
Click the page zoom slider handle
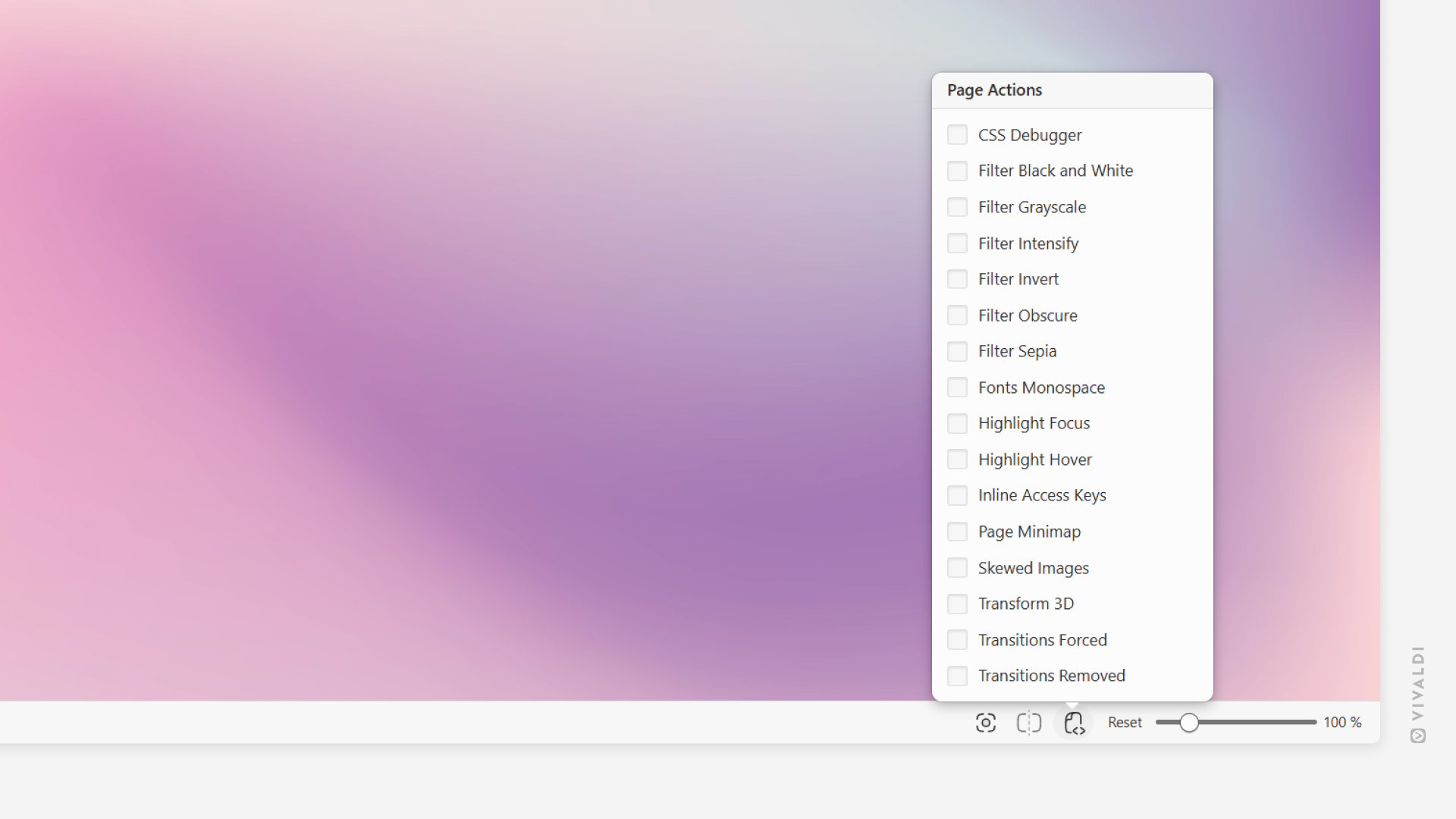(x=1188, y=723)
